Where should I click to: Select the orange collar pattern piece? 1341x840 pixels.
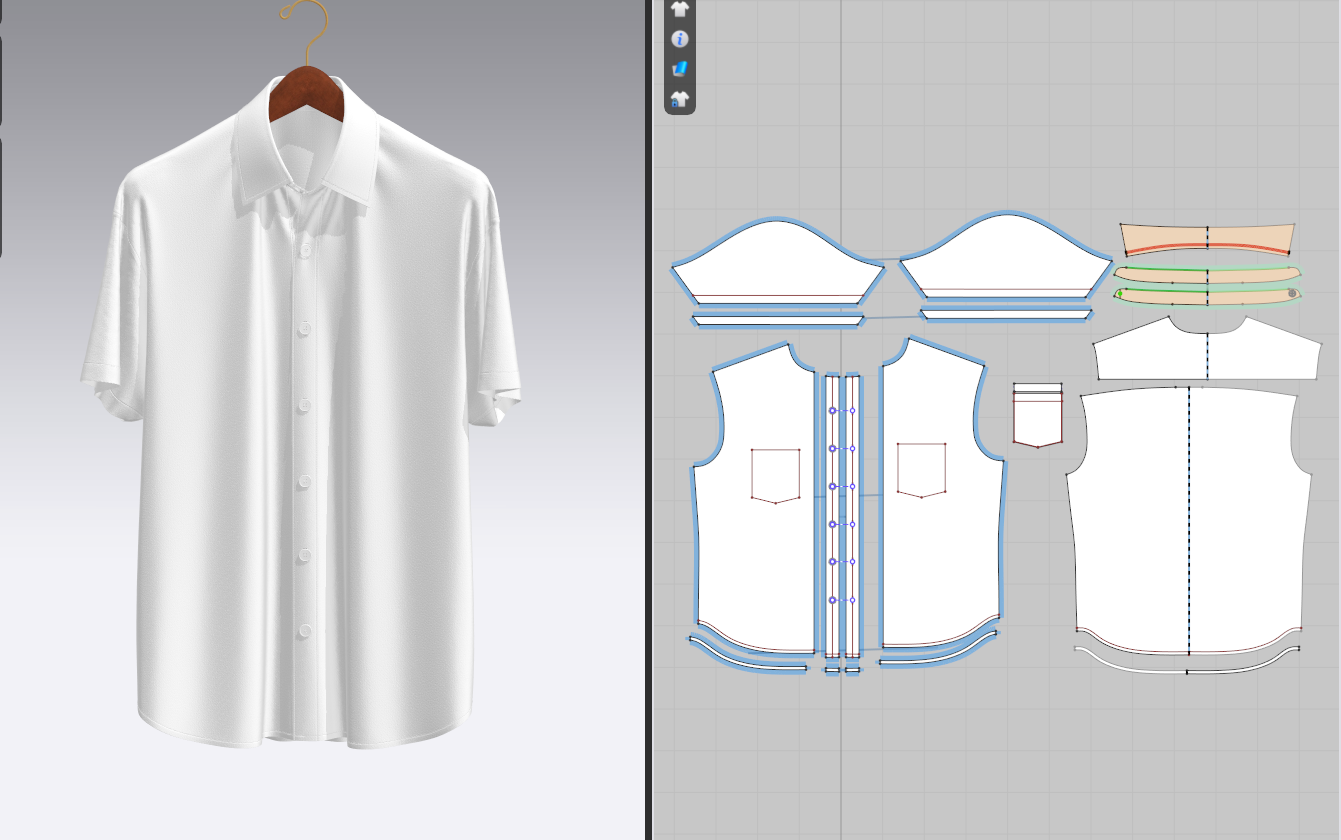click(x=1207, y=241)
